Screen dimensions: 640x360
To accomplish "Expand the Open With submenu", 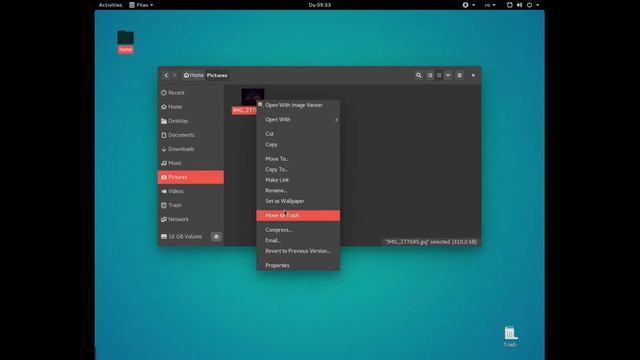I will coord(298,120).
